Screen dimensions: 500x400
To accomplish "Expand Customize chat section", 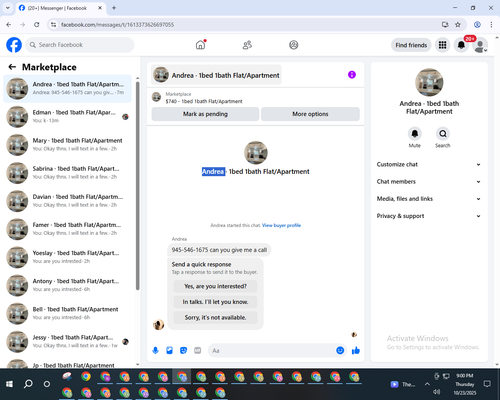I will click(429, 164).
